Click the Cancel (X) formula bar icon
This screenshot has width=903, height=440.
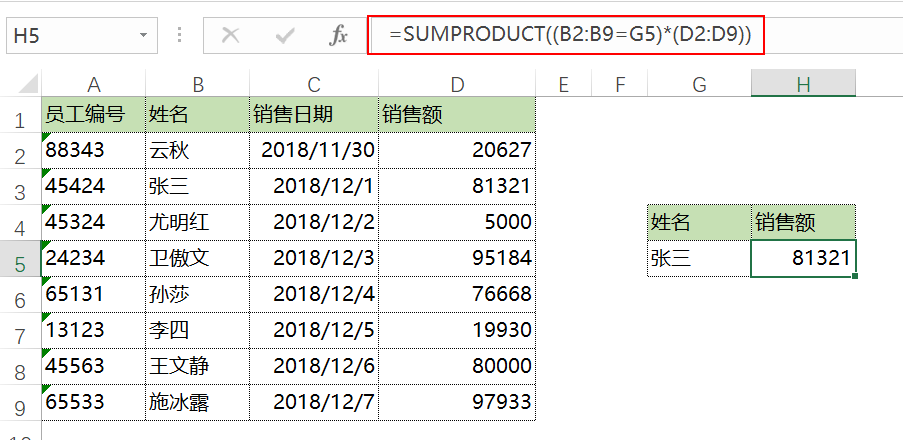coord(231,36)
